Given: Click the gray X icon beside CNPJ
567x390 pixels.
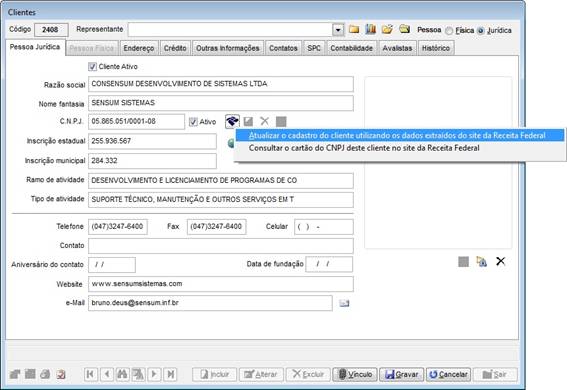Looking at the screenshot, I should [265, 121].
